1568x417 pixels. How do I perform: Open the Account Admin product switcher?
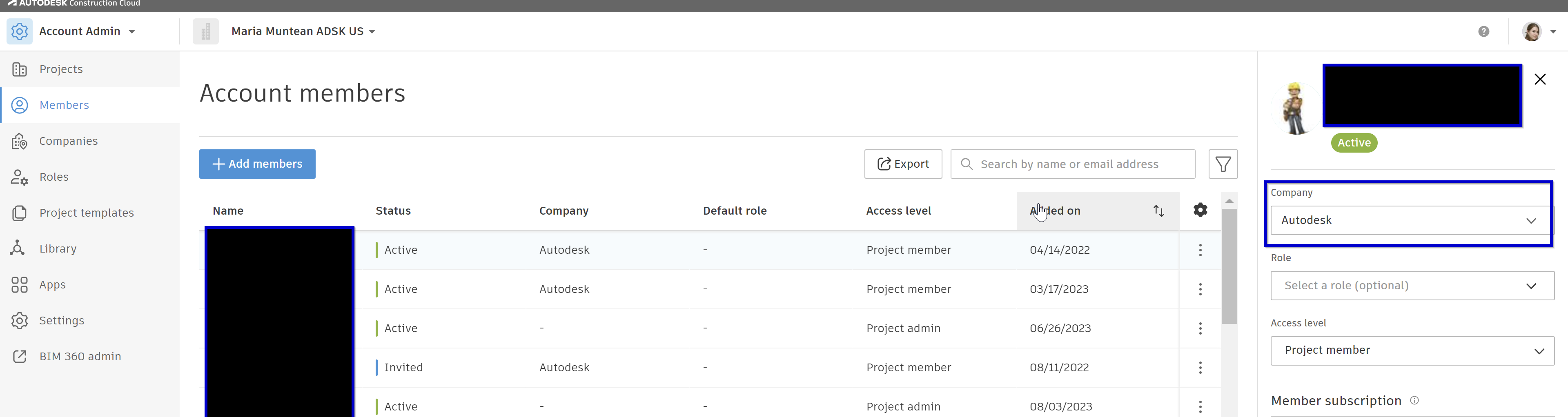[x=87, y=31]
